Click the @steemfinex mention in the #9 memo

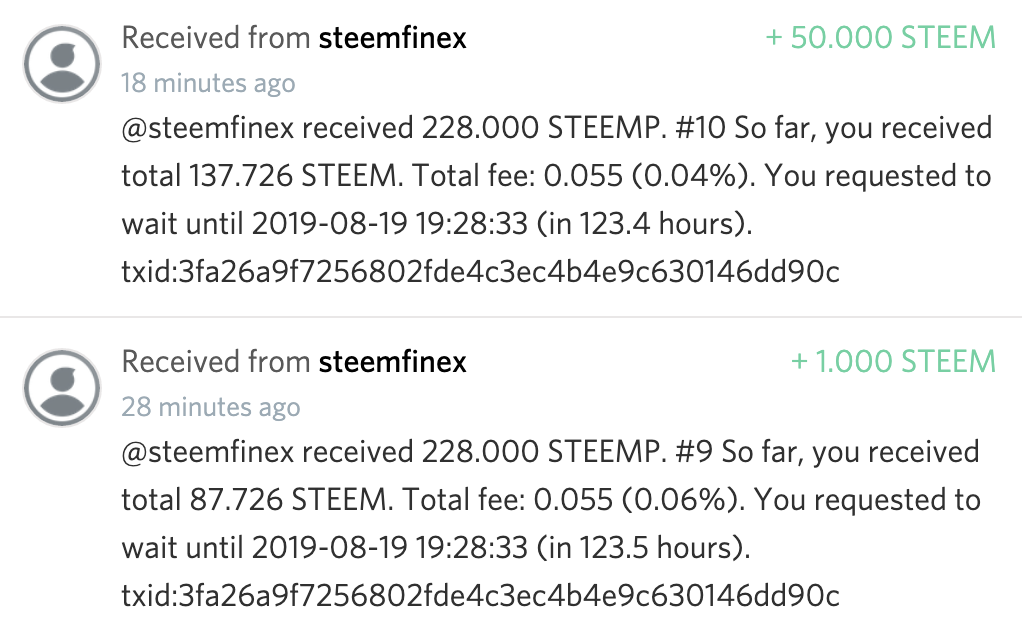208,452
